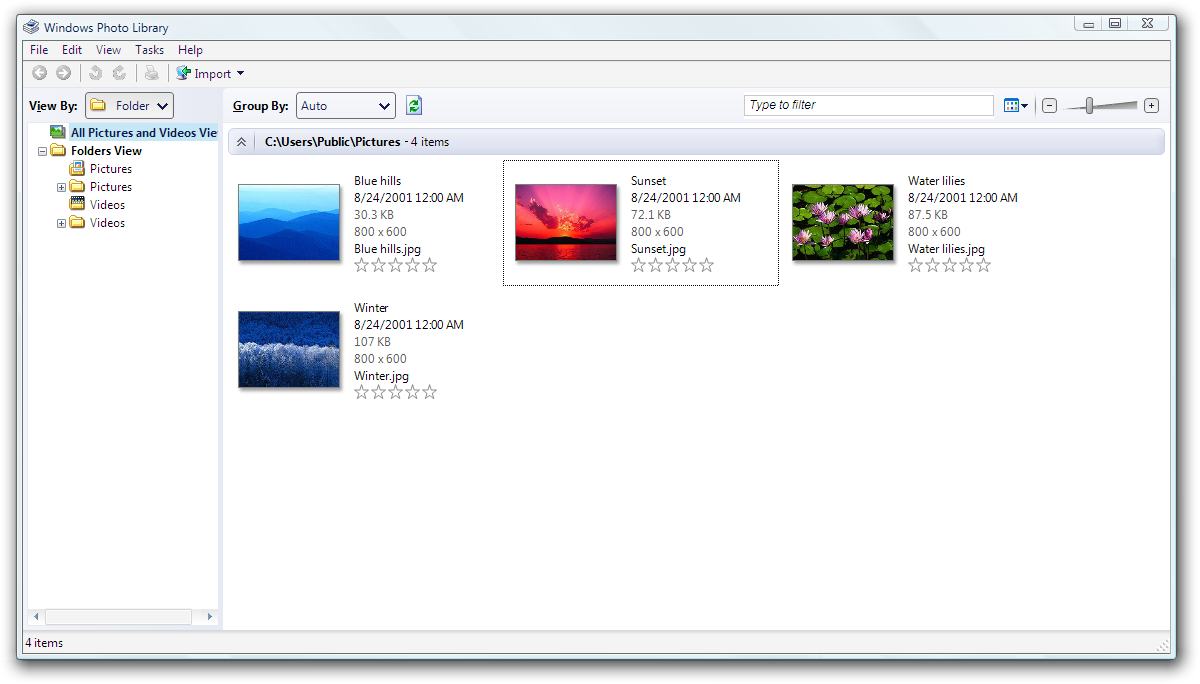Select the Sunset thumbnail image
This screenshot has width=1200, height=684.
point(566,222)
